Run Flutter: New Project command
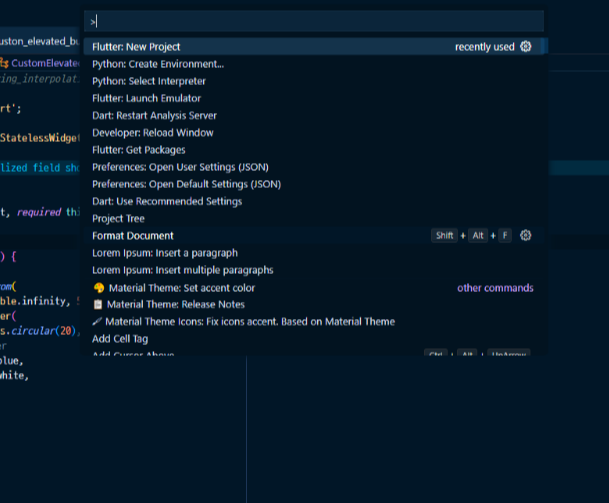Image resolution: width=609 pixels, height=503 pixels. (313, 47)
